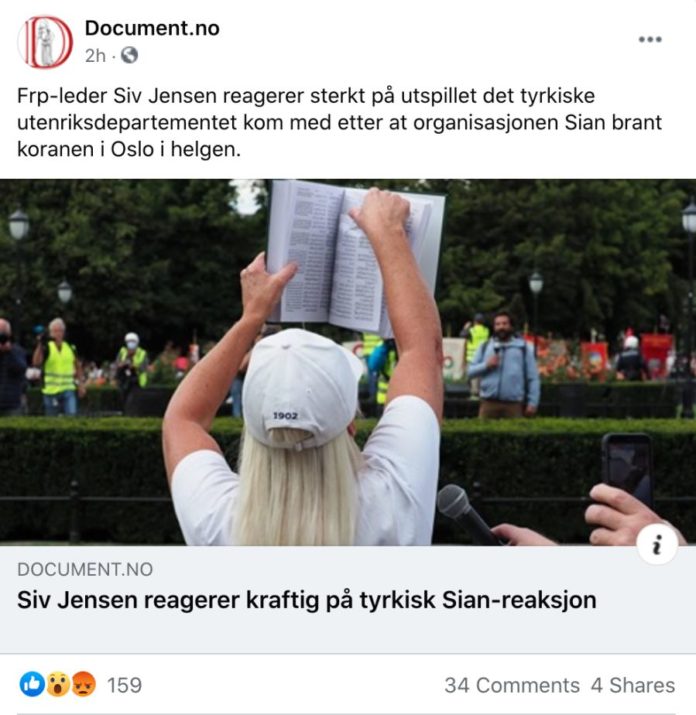
Task: Click the man in the blue jacket in the photo
Action: tap(504, 365)
